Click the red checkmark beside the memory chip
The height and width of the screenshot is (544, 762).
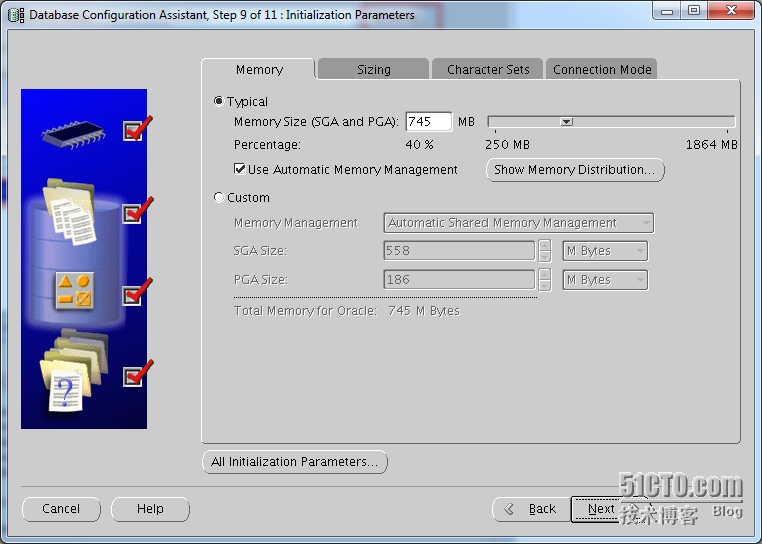[137, 129]
